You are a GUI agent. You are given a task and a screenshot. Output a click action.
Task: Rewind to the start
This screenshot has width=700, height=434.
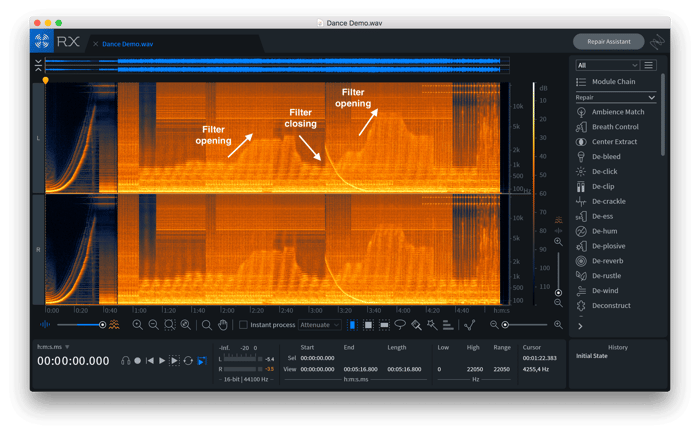150,361
